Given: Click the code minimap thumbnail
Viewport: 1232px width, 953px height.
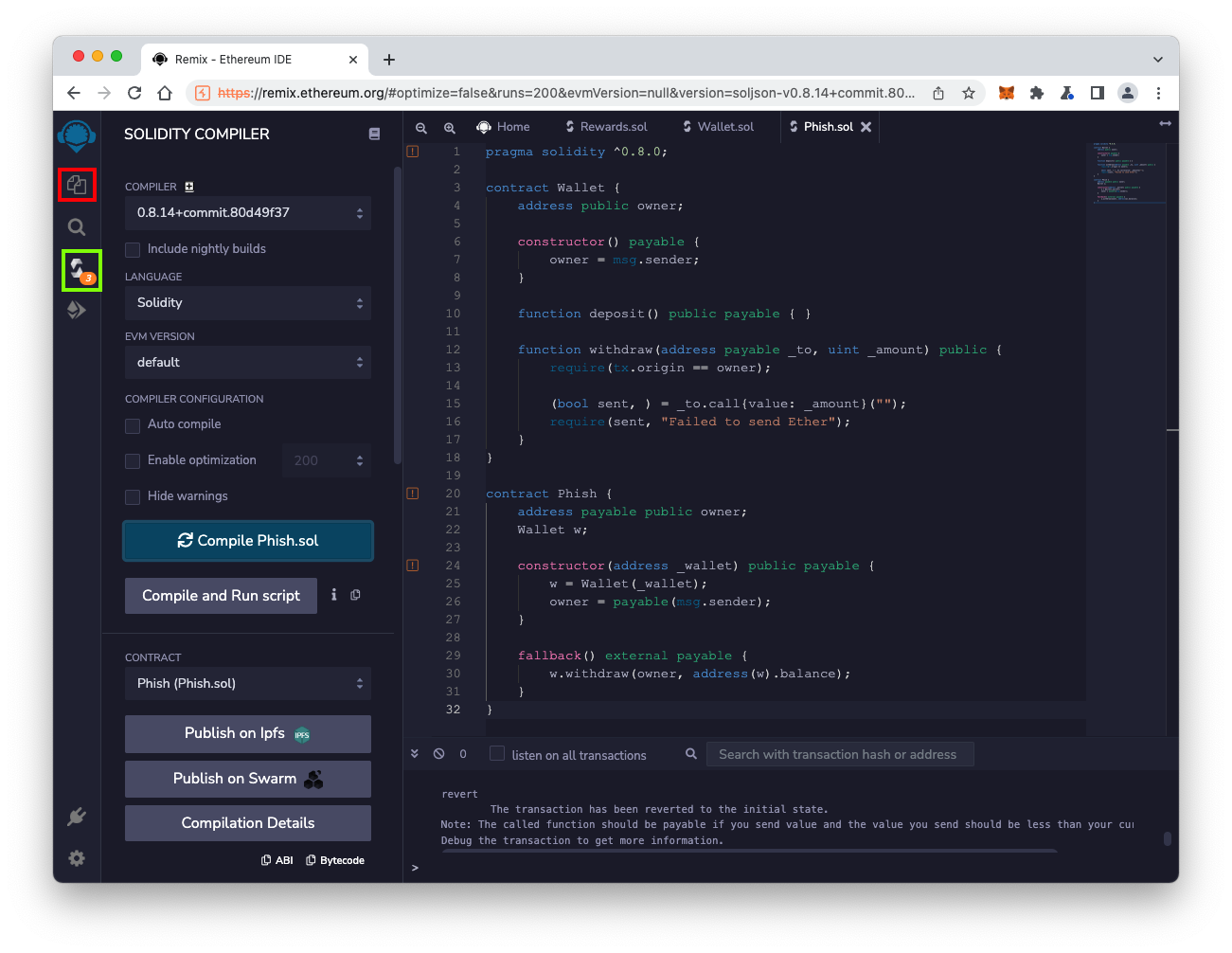Looking at the screenshot, I should (1127, 172).
